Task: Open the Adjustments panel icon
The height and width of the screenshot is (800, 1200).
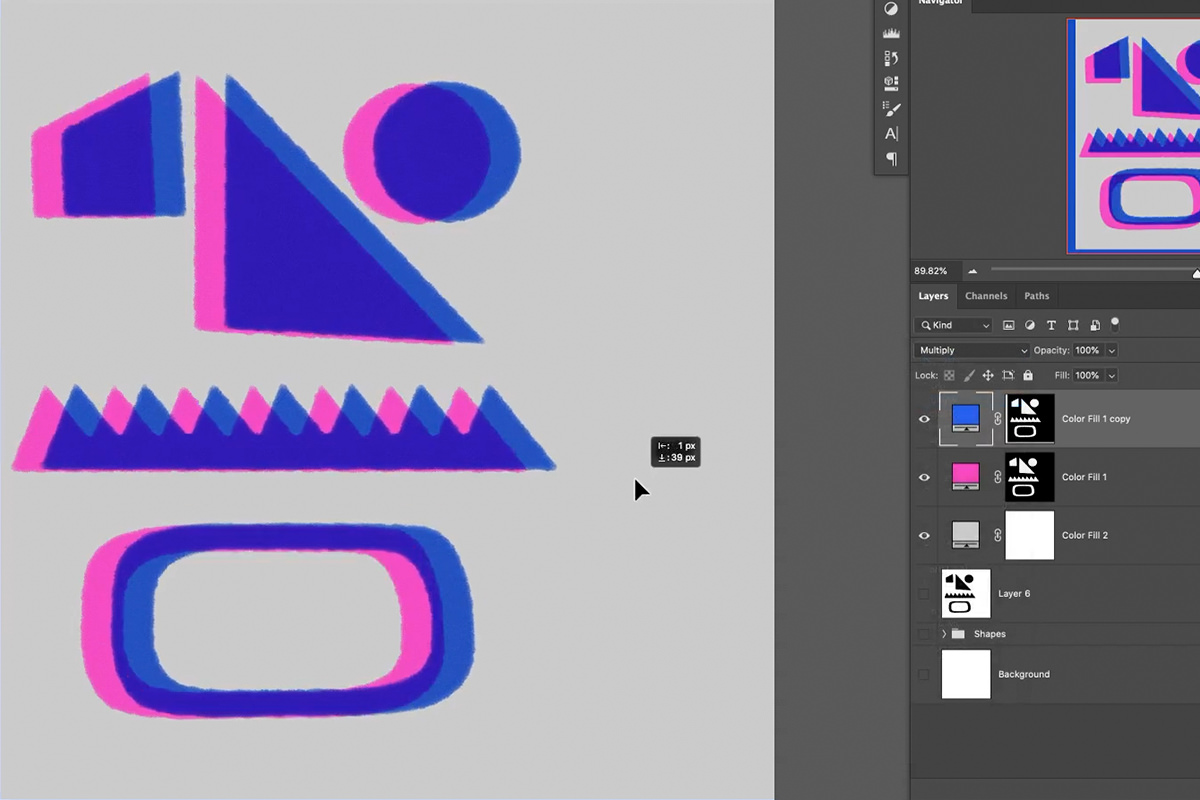Action: tap(891, 8)
